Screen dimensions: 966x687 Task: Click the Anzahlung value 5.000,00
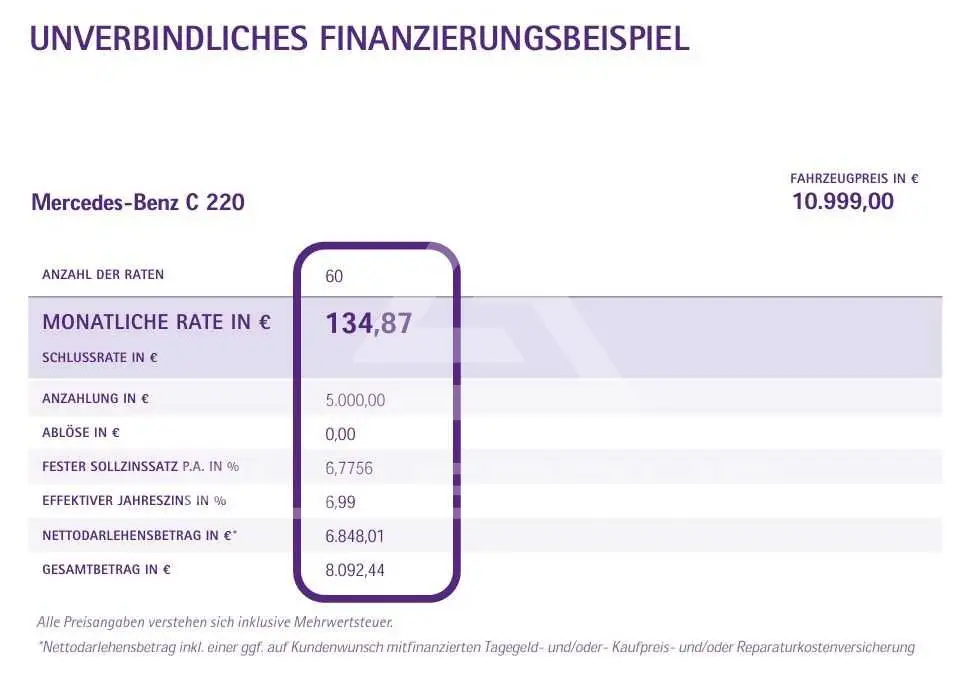tap(355, 400)
